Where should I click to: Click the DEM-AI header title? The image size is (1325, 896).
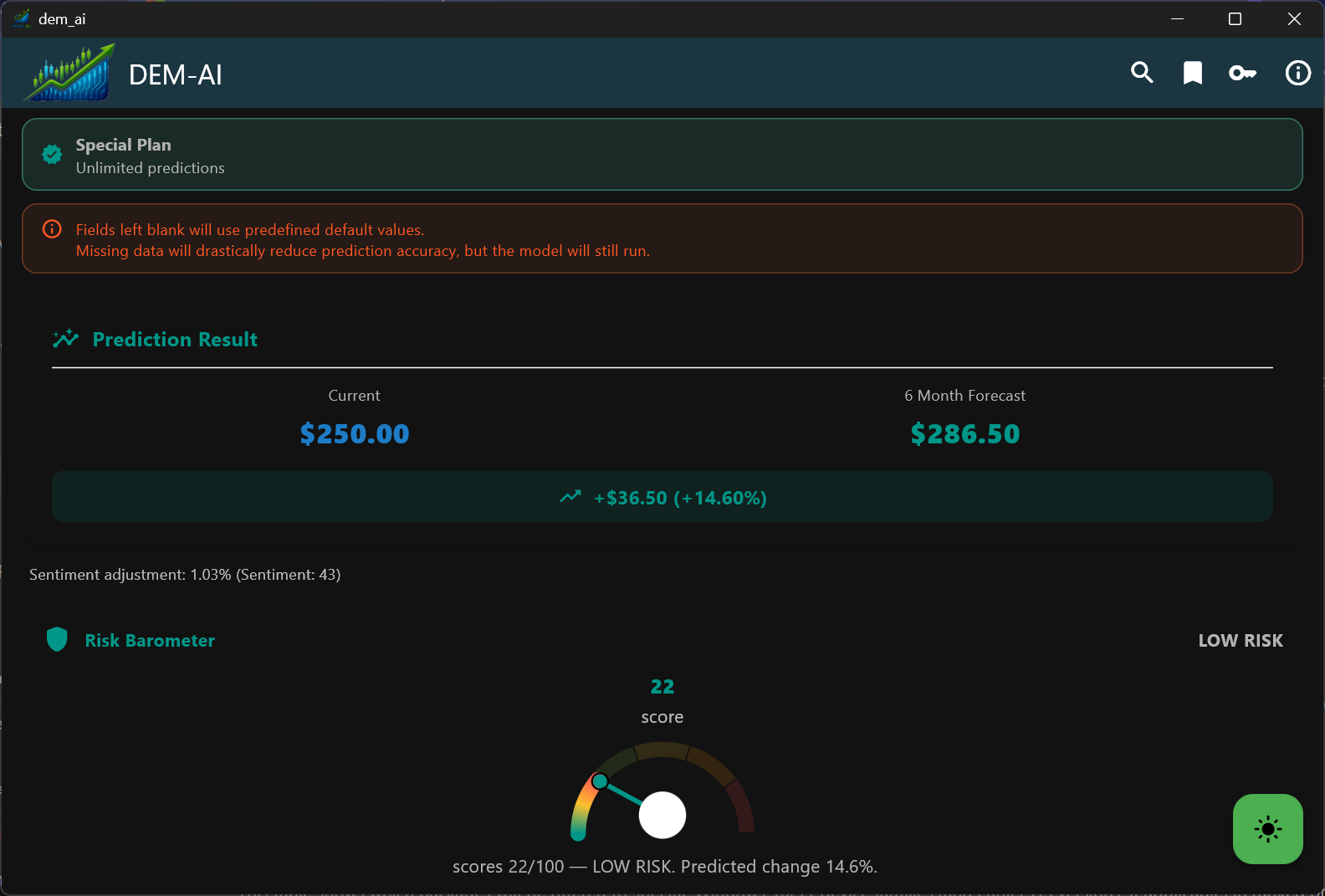(176, 74)
